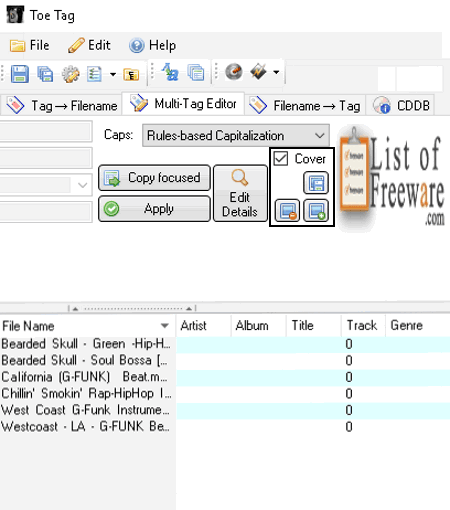This screenshot has width=450, height=510.
Task: Click the Copy focused button
Action: 154,178
